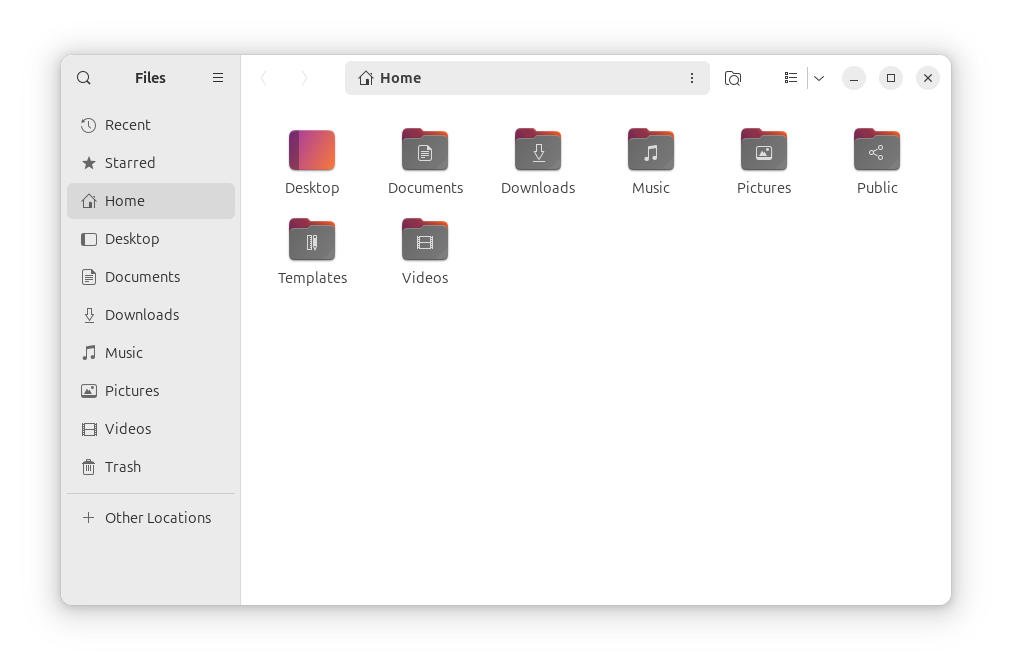Open Recent in the sidebar
Viewport: 1012px width, 672px height.
[x=151, y=125]
